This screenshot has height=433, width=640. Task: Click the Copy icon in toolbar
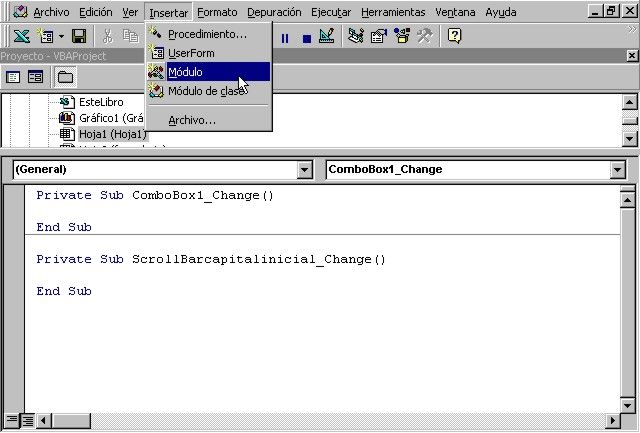pyautogui.click(x=131, y=36)
